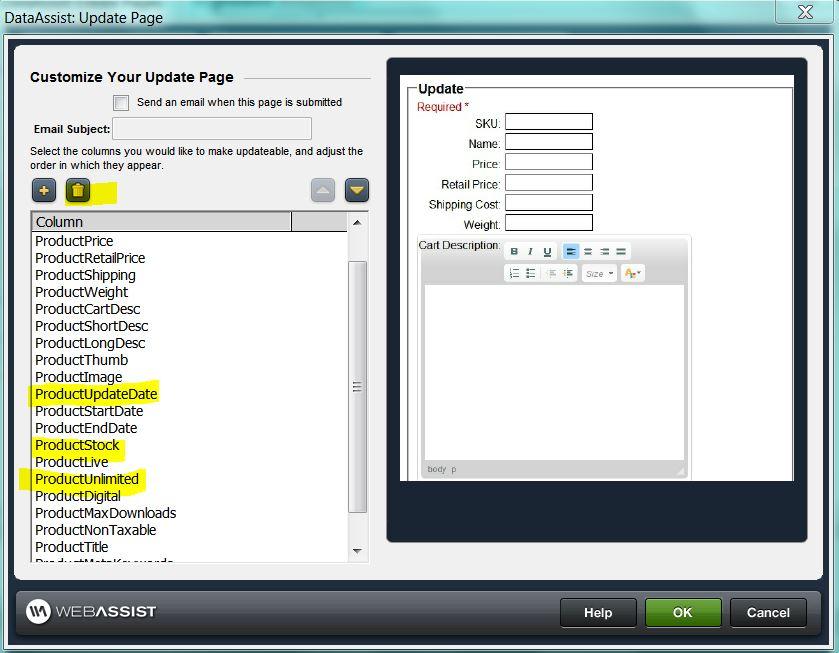Apply italic formatting in the description toolbar
Viewport: 839px width, 653px height.
530,251
